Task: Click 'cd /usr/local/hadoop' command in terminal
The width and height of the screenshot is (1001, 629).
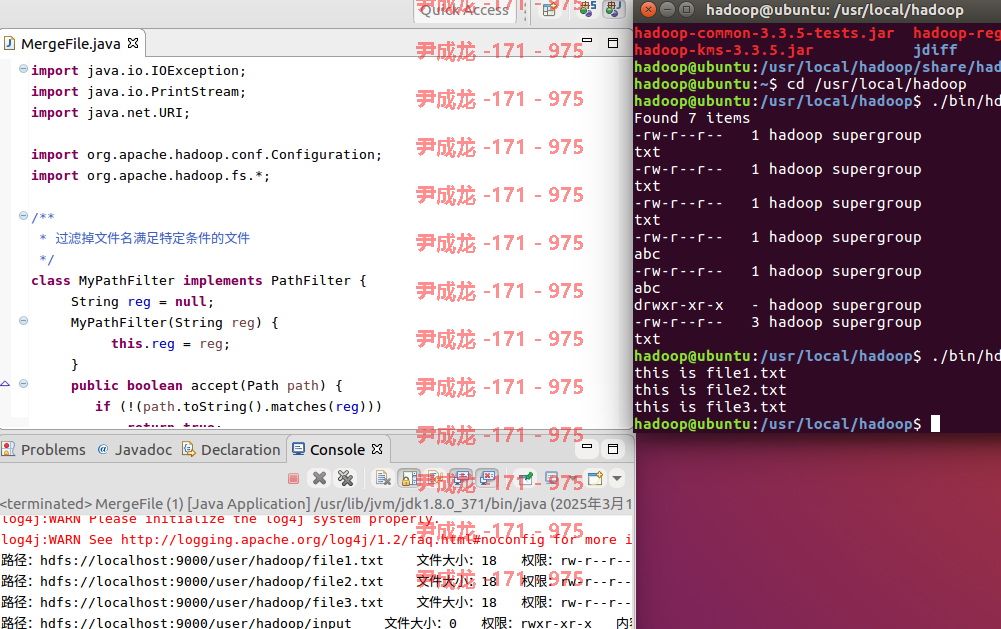Action: (x=877, y=84)
